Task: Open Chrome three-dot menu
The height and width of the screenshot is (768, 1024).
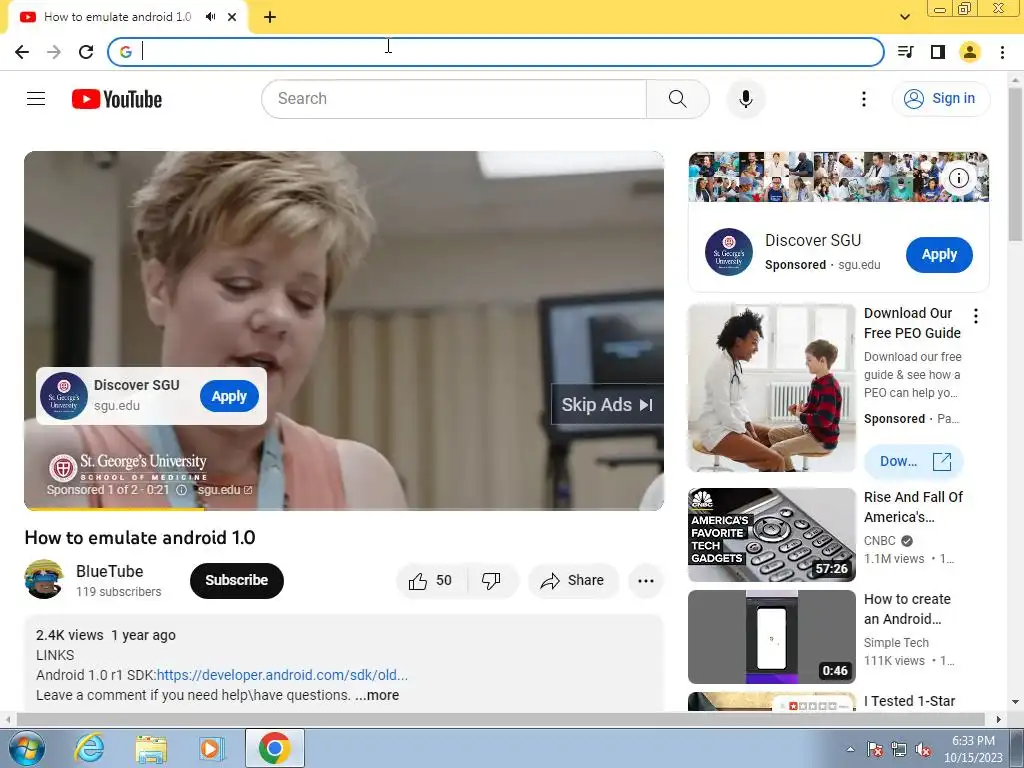Action: (x=1002, y=52)
